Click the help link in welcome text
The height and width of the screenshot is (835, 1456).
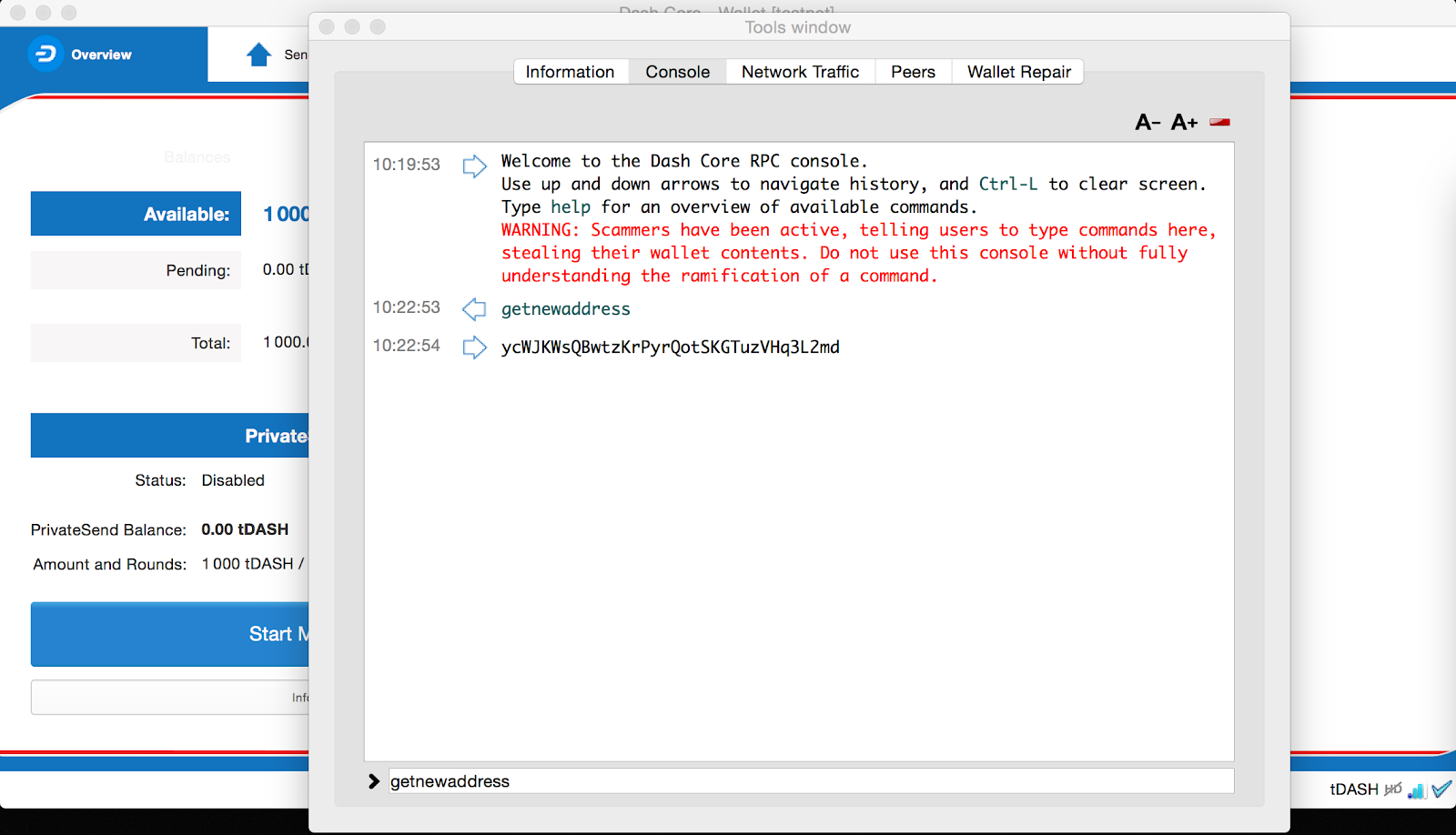coord(571,207)
